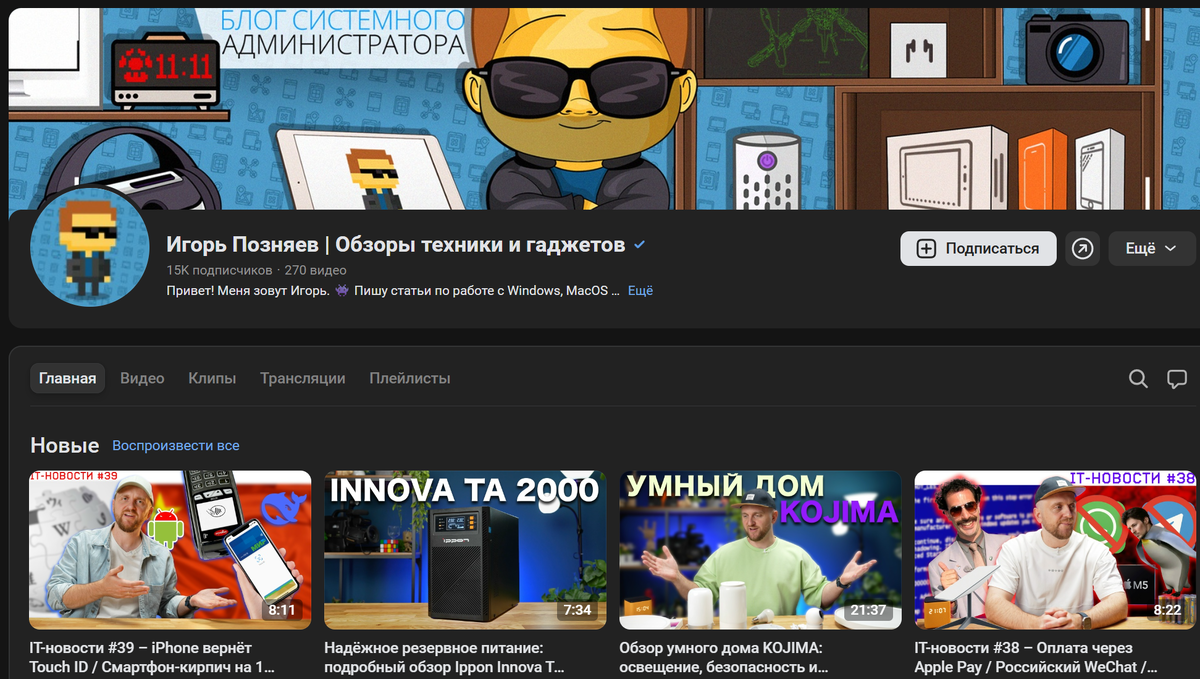Open Умный дом Kojima video thumbnail

click(x=760, y=550)
